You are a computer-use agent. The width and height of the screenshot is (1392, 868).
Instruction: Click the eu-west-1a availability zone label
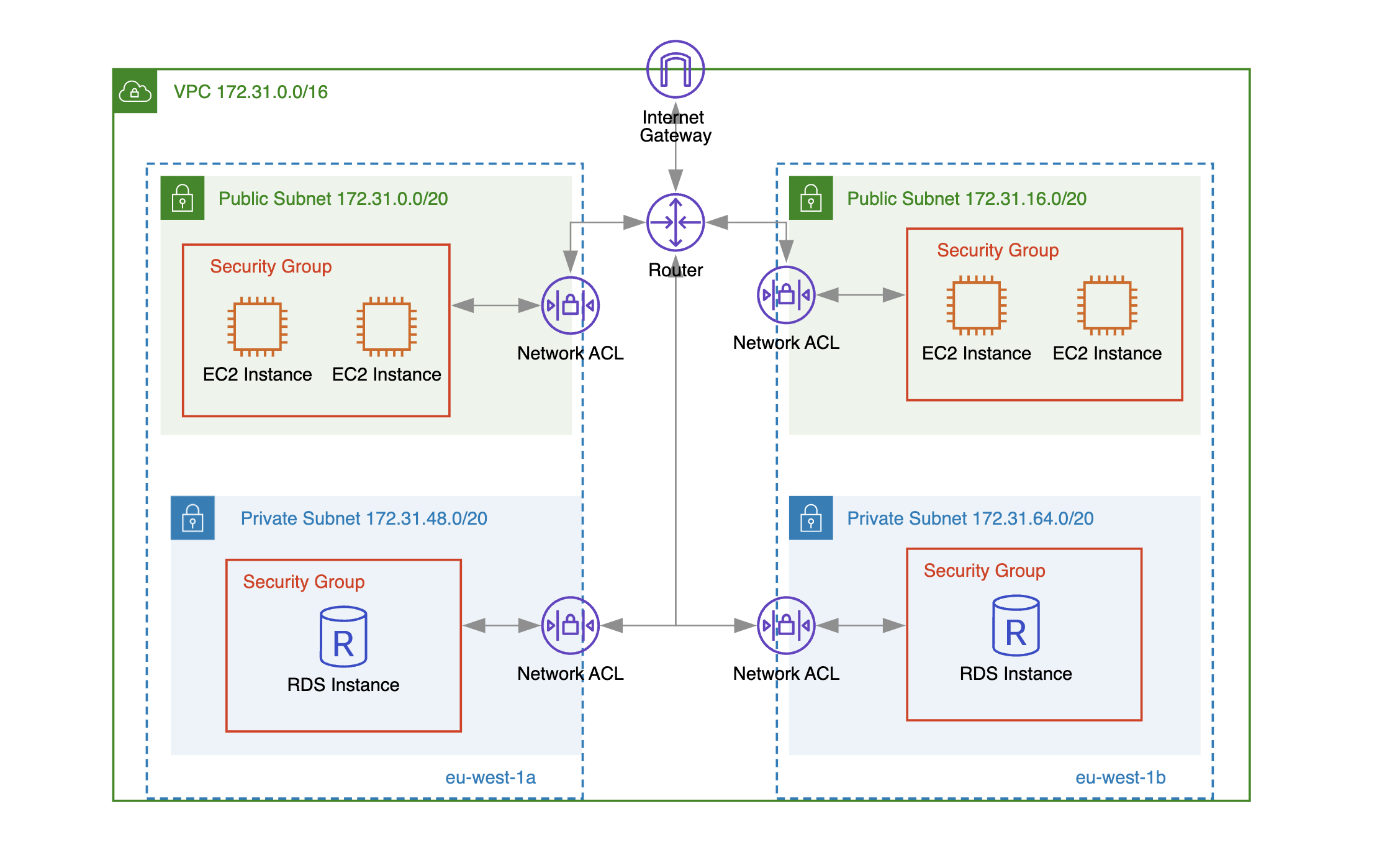coord(490,777)
